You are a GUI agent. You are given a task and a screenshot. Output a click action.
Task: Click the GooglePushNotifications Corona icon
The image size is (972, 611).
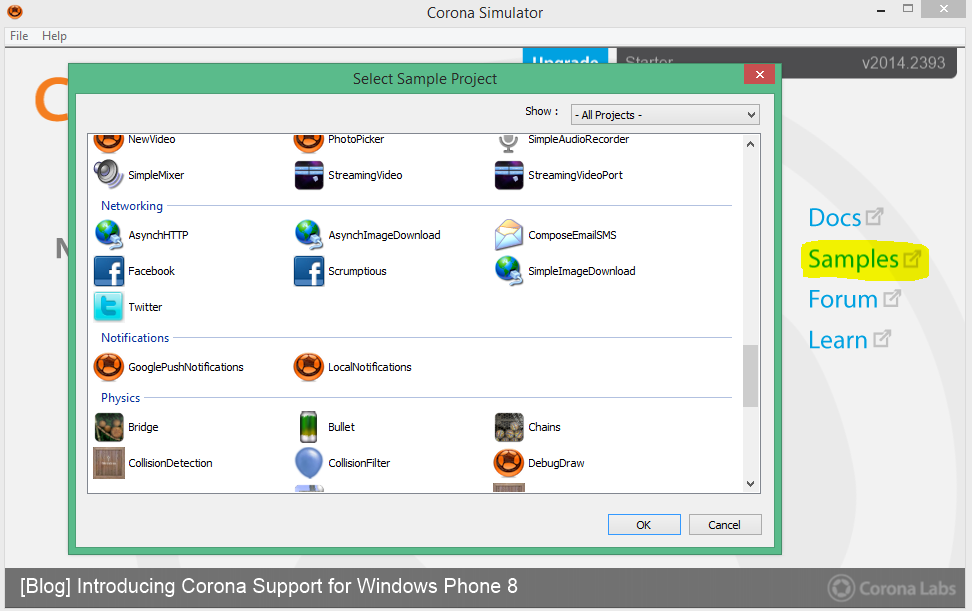(108, 367)
